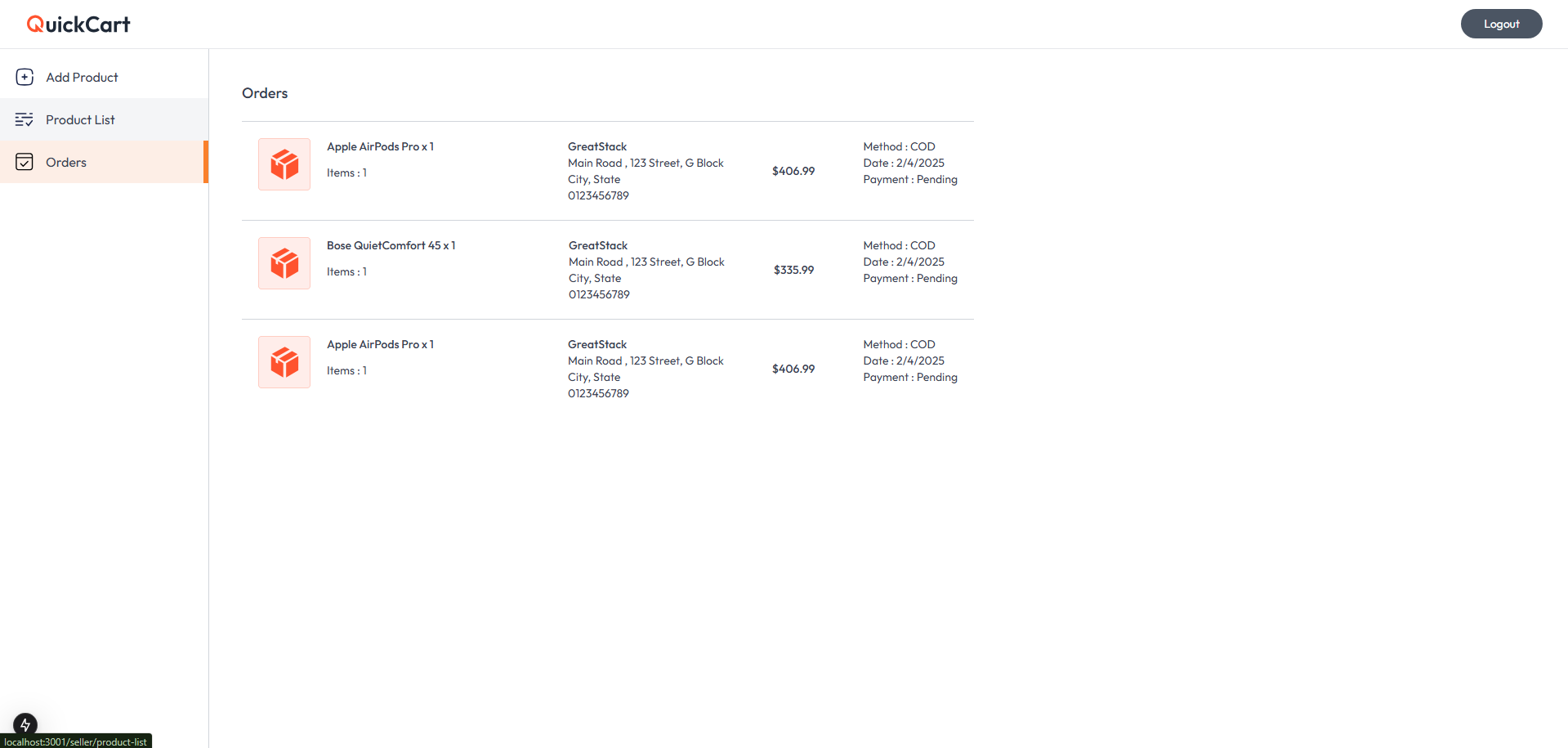Screen dimensions: 1568x748
Task: Click the third order's Method : COD text
Action: coord(899,344)
